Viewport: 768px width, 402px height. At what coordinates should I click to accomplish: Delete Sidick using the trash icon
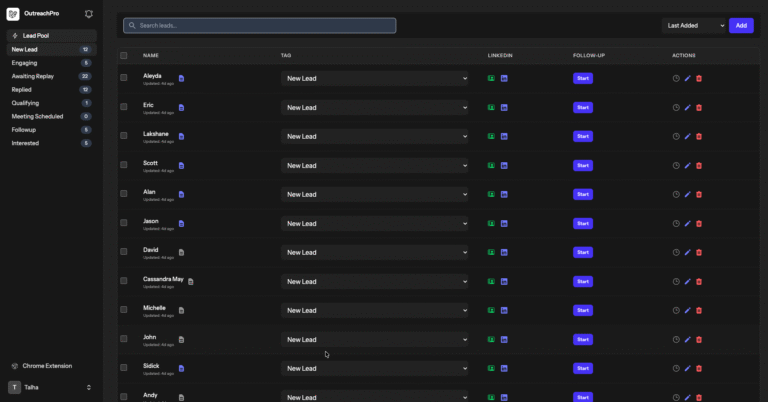pos(699,369)
